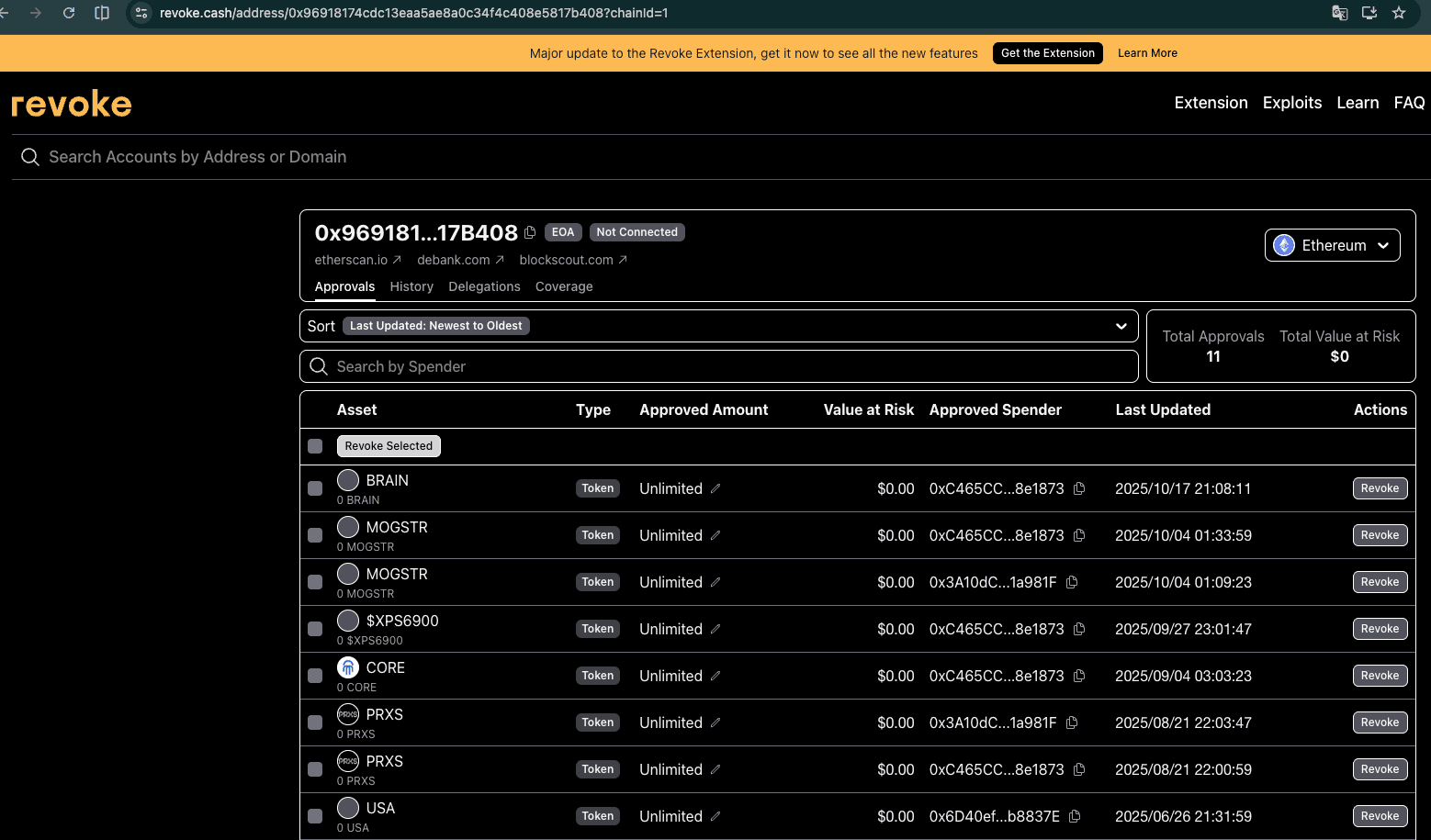
Task: Copy spender address in the $XPS6900 row
Action: click(x=1079, y=629)
